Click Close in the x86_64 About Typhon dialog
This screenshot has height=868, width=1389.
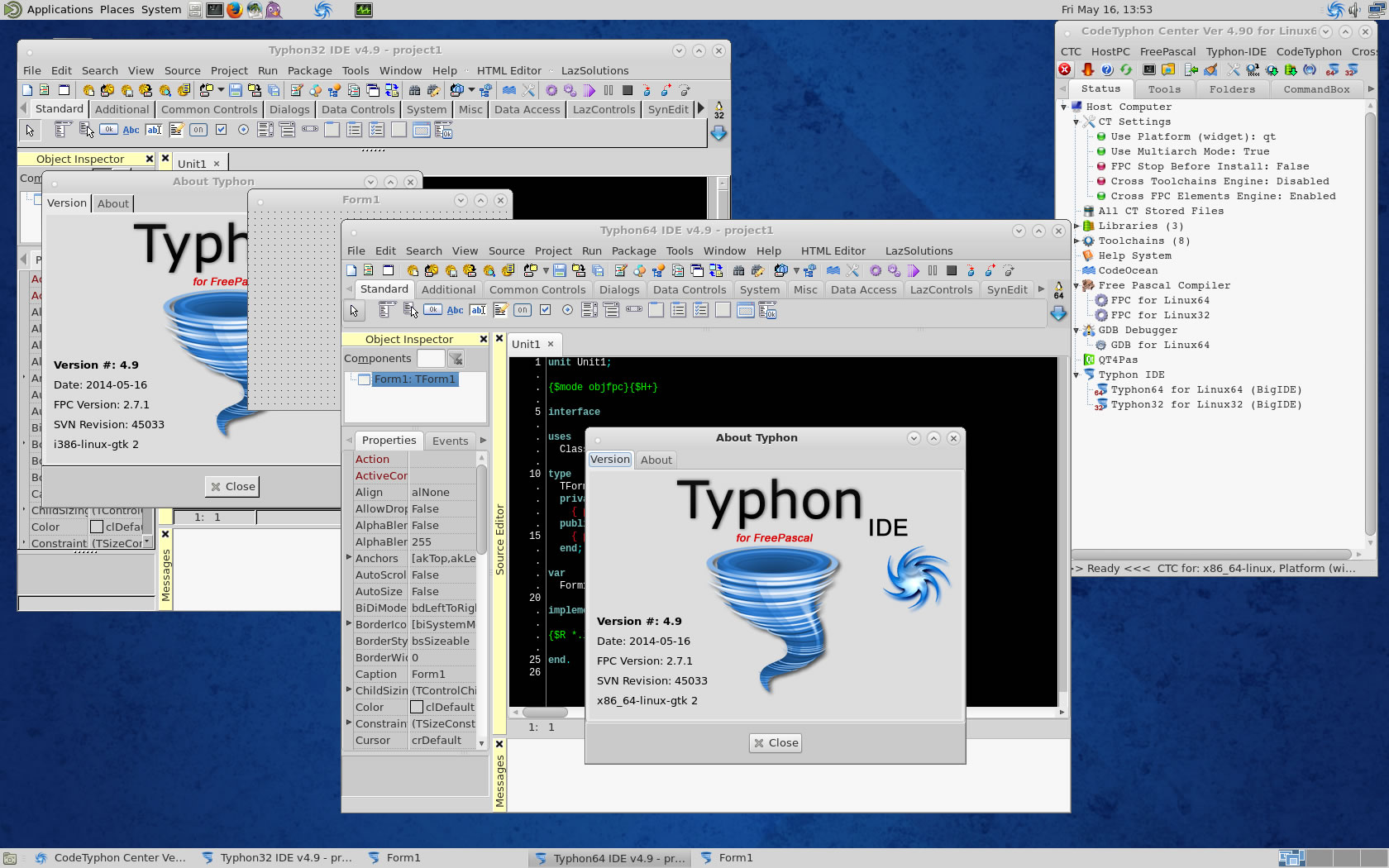tap(776, 743)
